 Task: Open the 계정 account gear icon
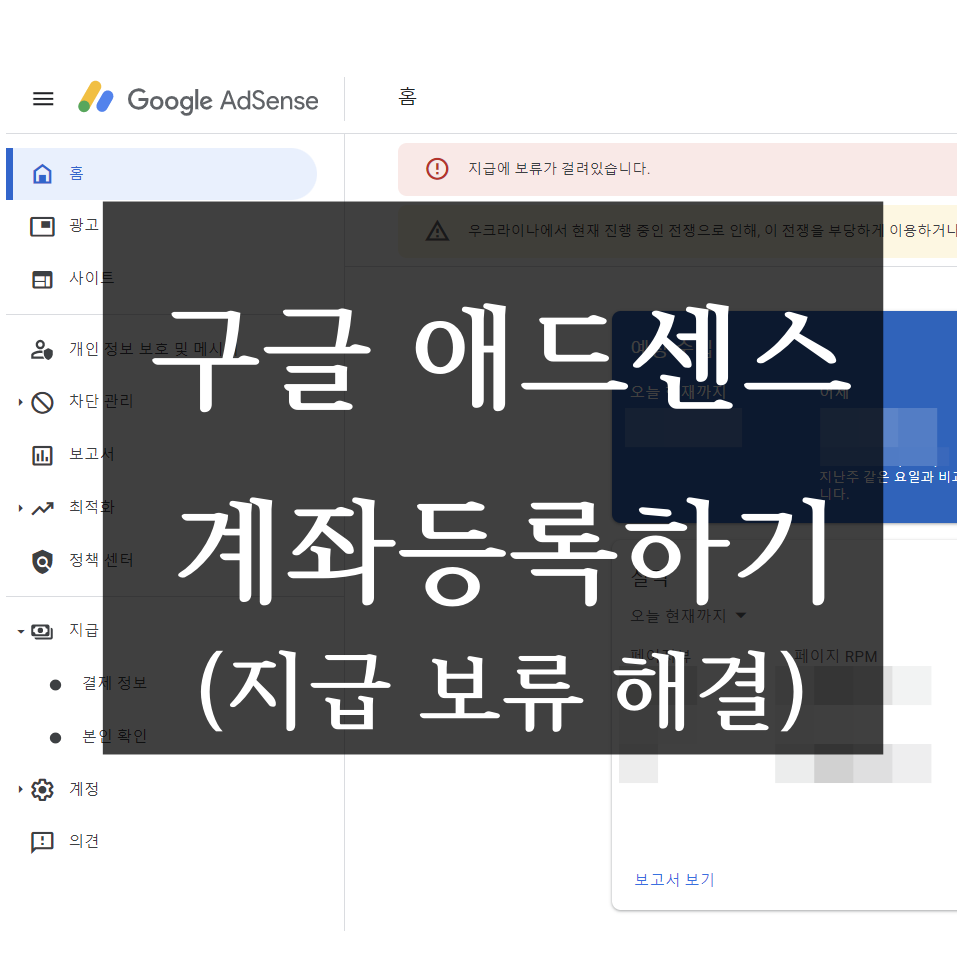(42, 790)
